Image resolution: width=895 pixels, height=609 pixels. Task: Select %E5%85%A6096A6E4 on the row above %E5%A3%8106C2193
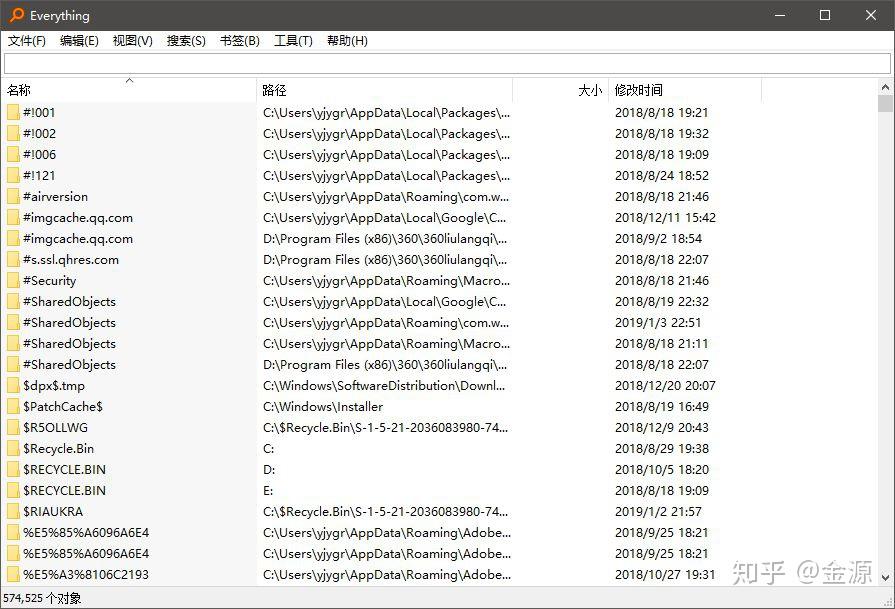86,554
